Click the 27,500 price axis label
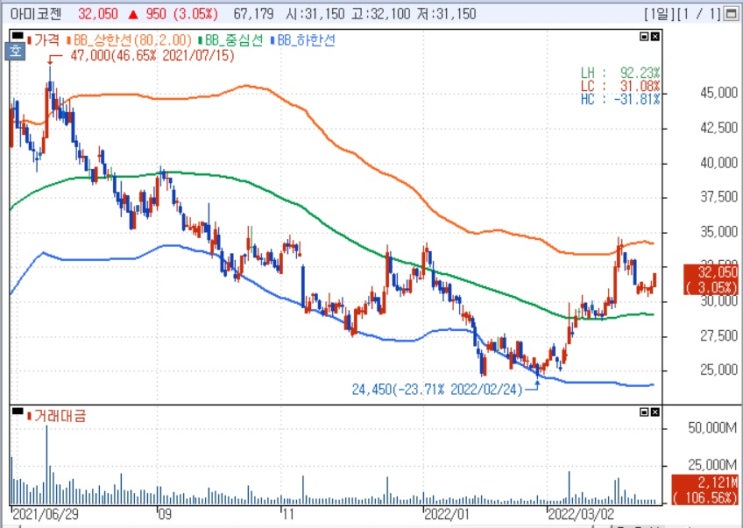 click(719, 336)
